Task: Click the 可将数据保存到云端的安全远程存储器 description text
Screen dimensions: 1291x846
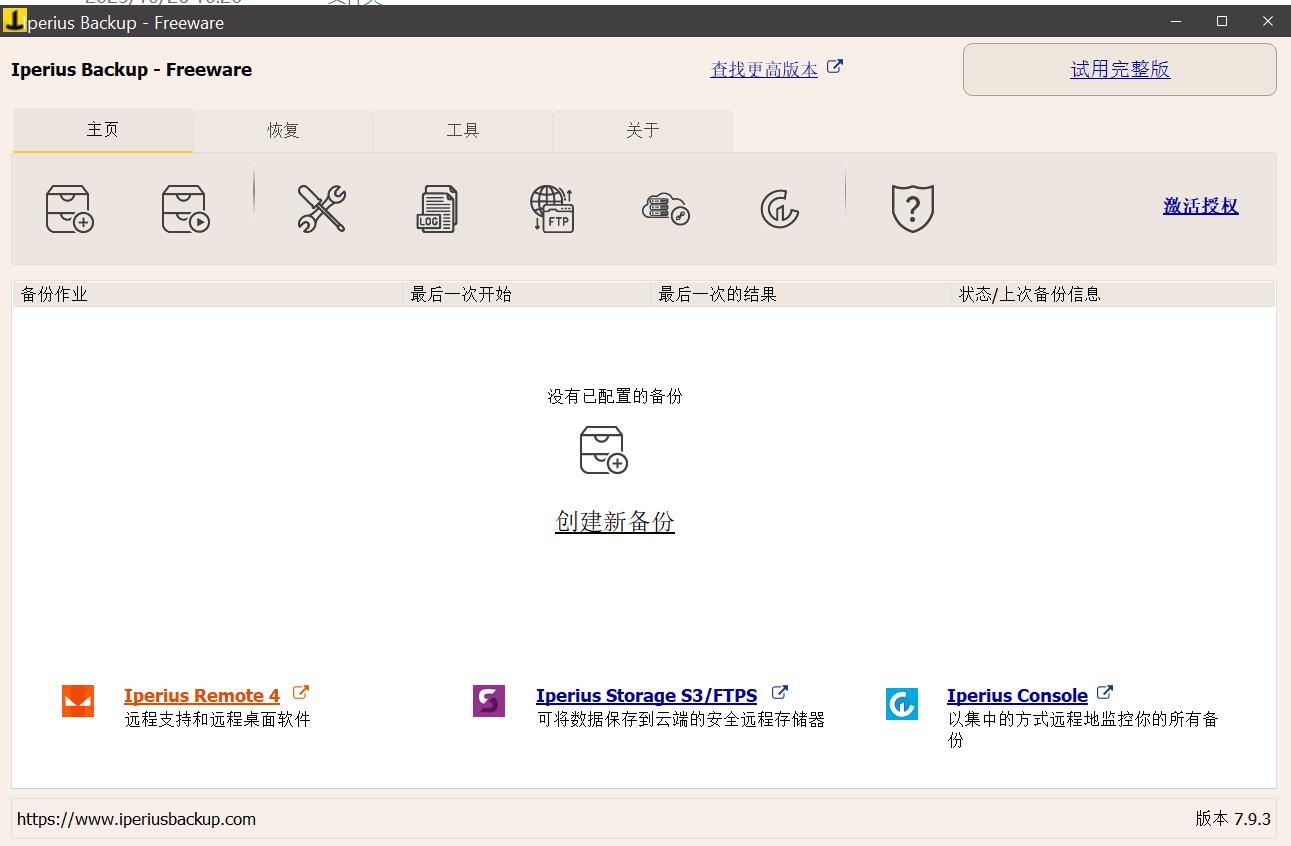Action: tap(681, 719)
